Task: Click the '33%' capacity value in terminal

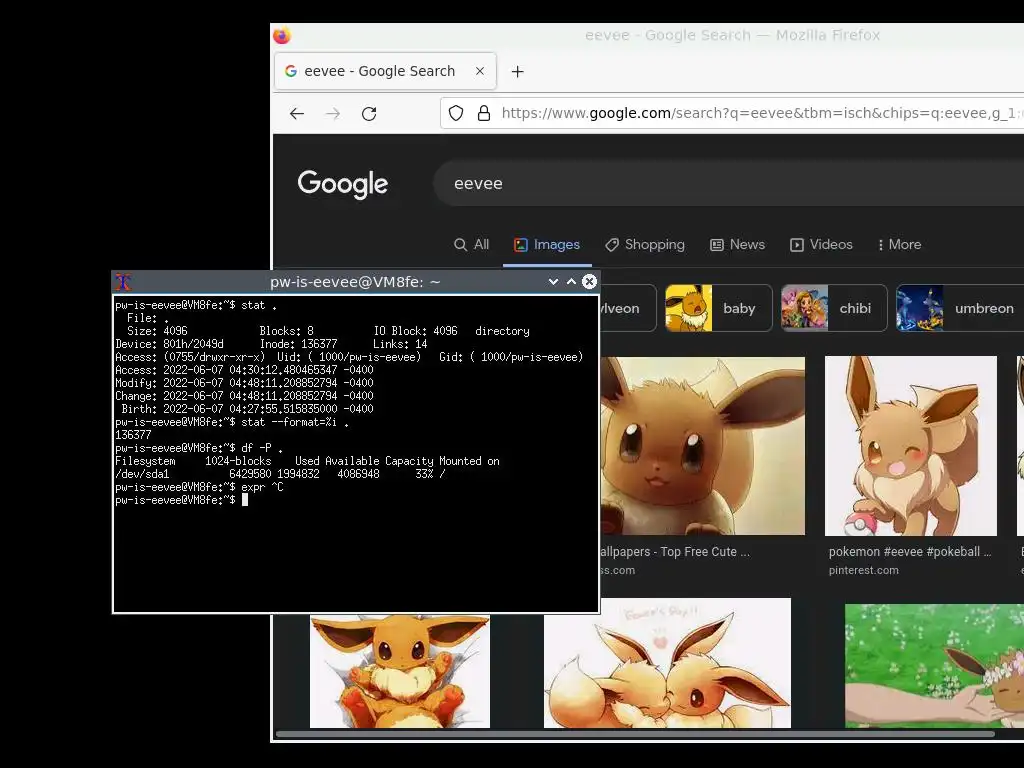Action: pyautogui.click(x=424, y=474)
